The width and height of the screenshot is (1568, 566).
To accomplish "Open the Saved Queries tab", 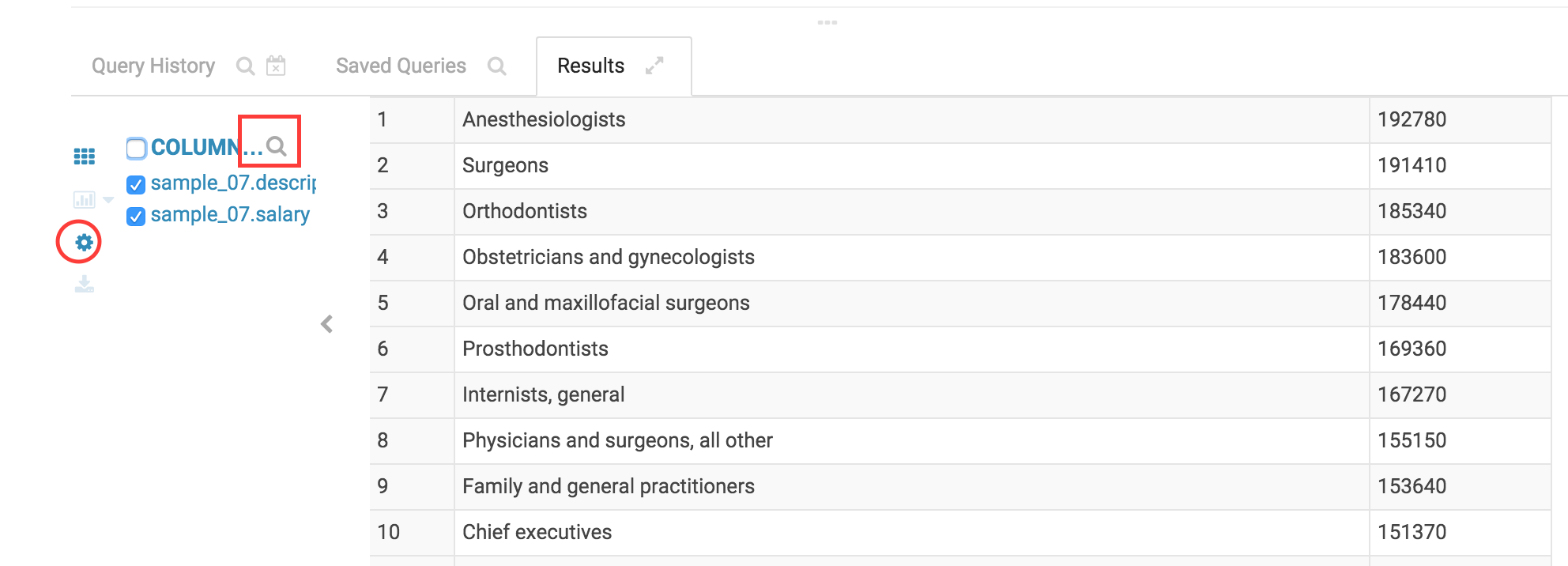I will pyautogui.click(x=401, y=66).
